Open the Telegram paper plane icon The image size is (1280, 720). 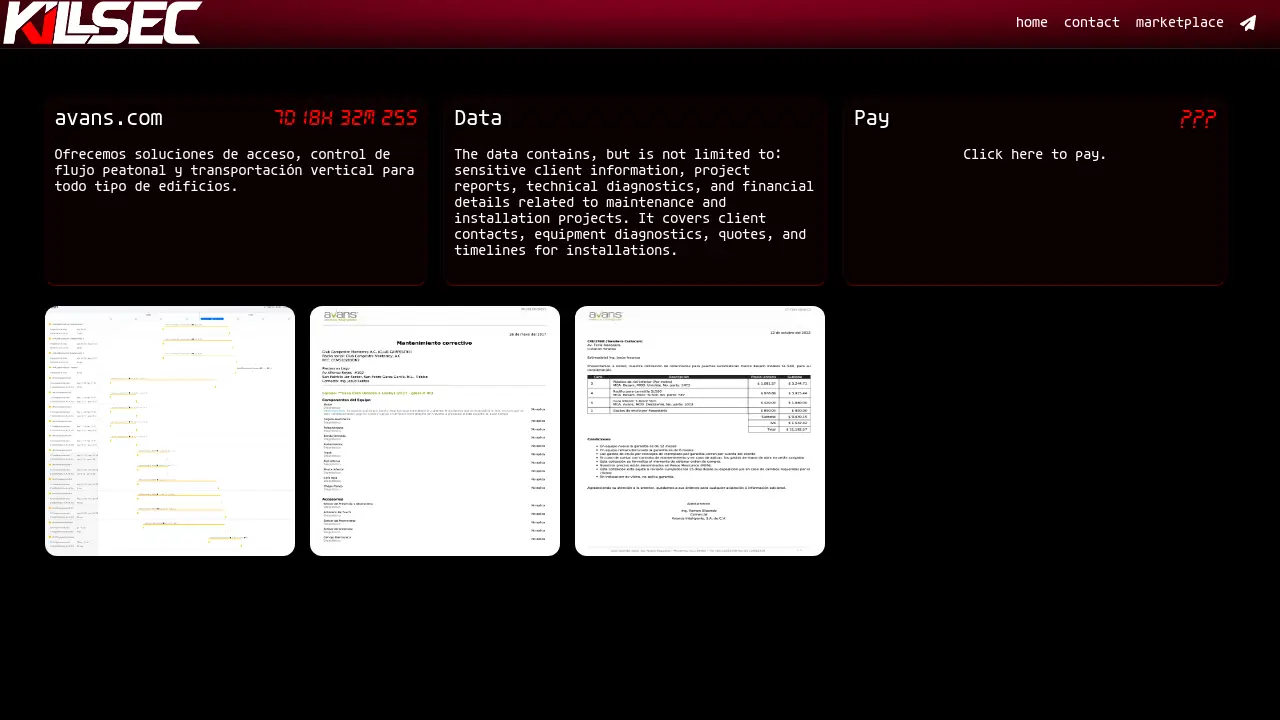[1248, 23]
